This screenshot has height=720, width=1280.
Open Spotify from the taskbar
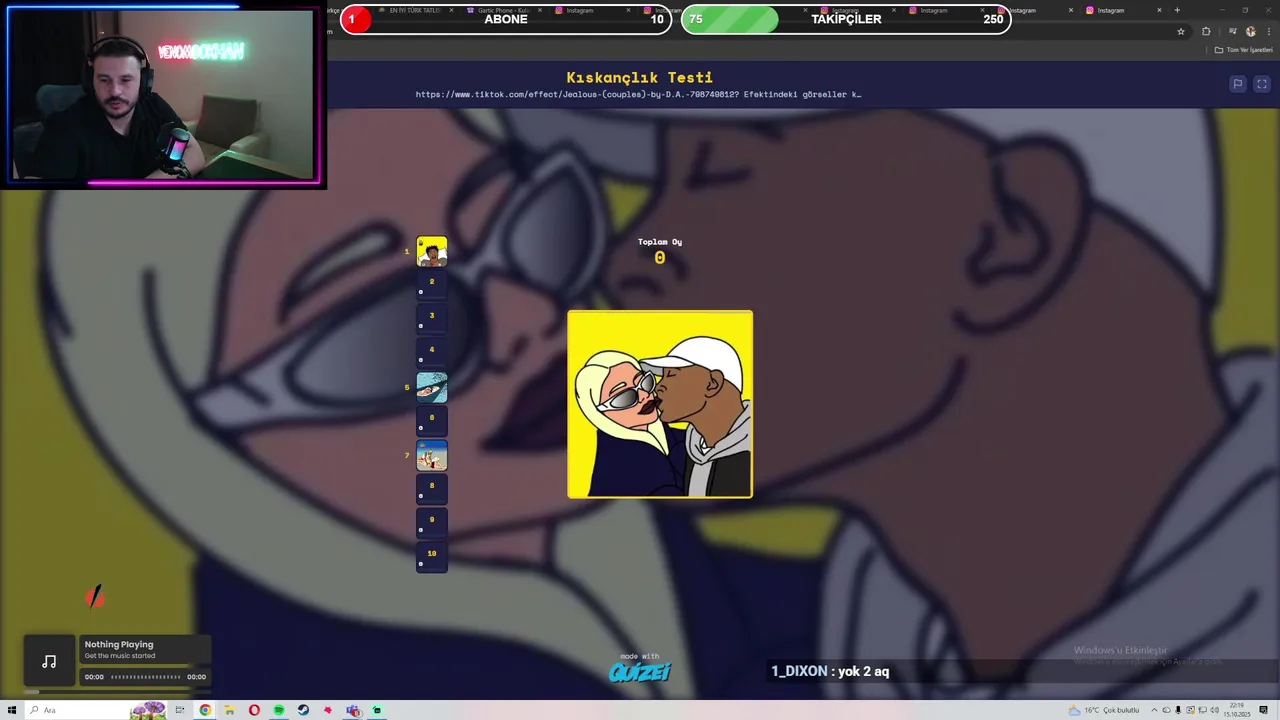(x=279, y=710)
